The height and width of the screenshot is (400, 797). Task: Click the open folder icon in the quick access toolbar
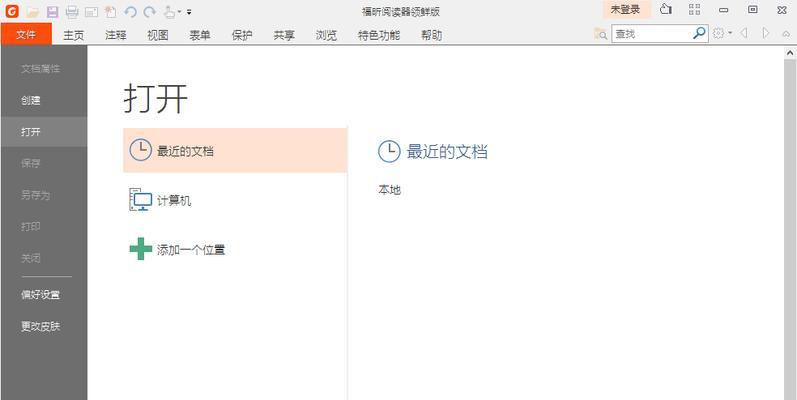tap(33, 11)
